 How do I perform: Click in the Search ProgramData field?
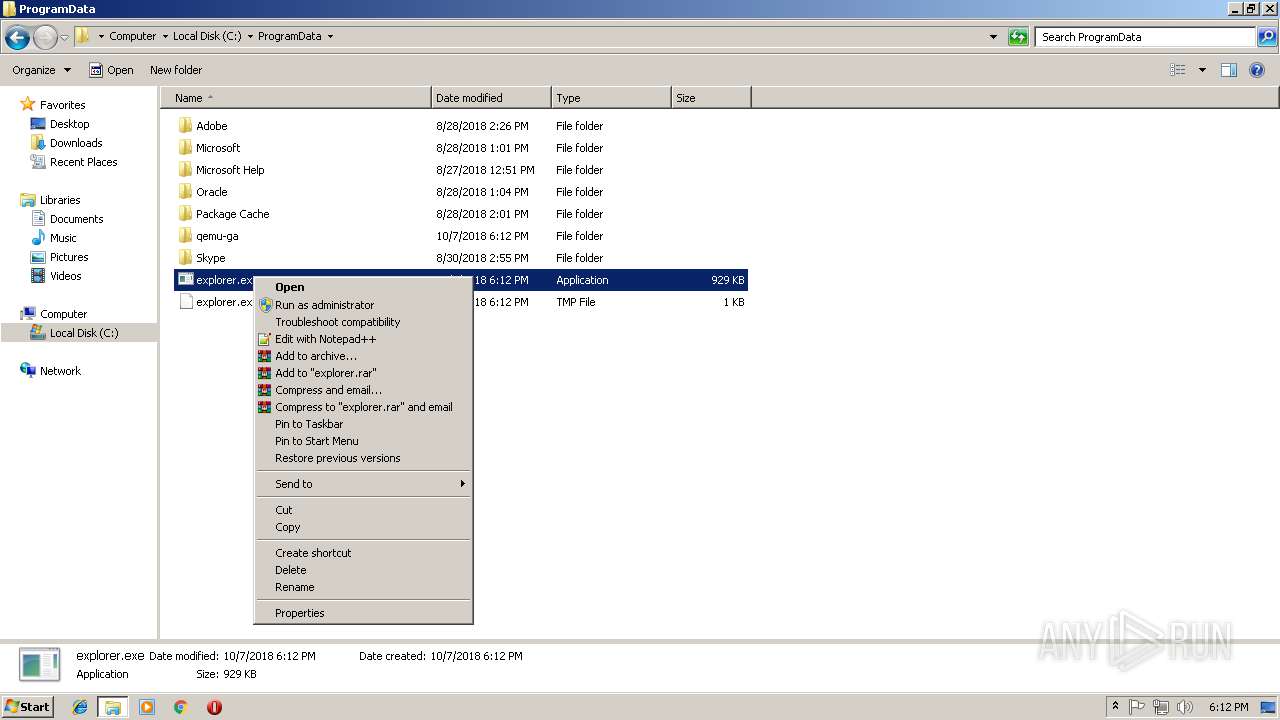coord(1145,37)
